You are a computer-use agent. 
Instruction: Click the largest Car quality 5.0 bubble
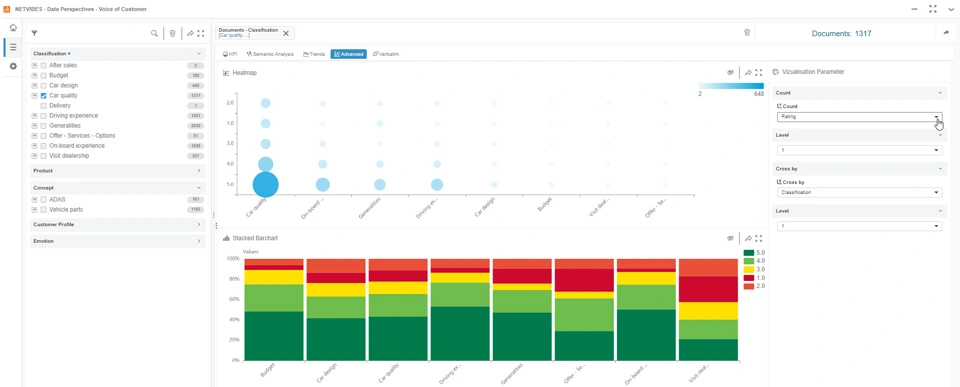265,184
